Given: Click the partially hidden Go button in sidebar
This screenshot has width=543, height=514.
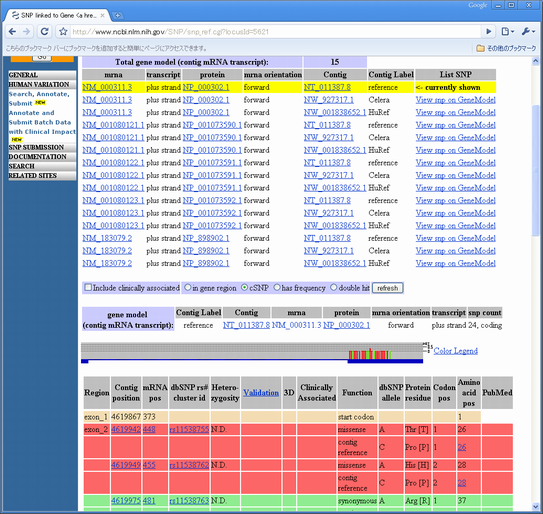Looking at the screenshot, I should coord(42,58).
